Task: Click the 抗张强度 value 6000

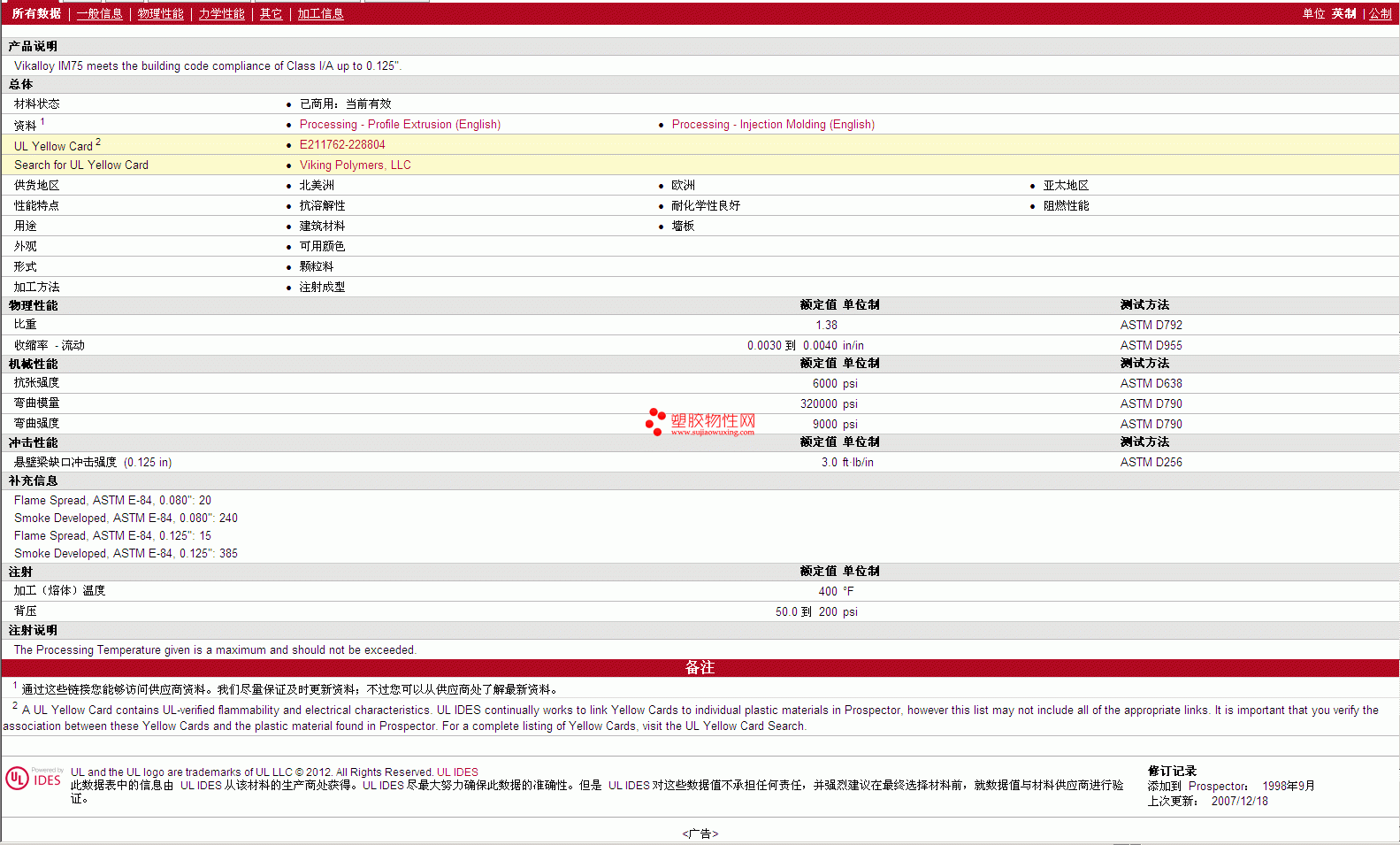Action: (825, 384)
